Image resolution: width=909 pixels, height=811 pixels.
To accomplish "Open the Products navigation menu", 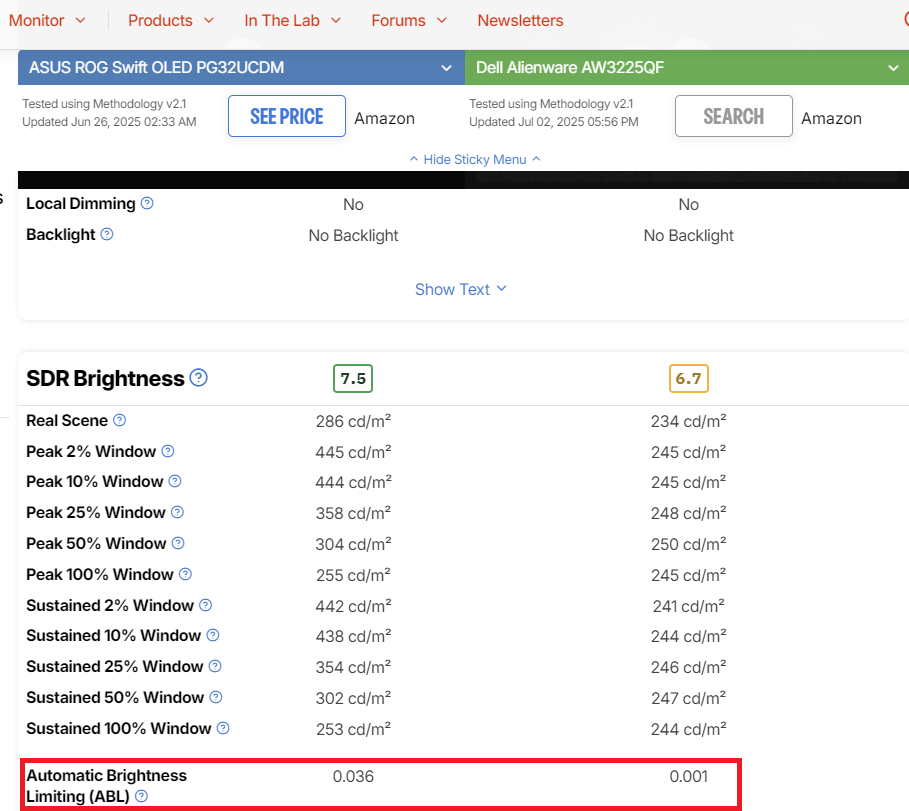I will click(x=171, y=20).
